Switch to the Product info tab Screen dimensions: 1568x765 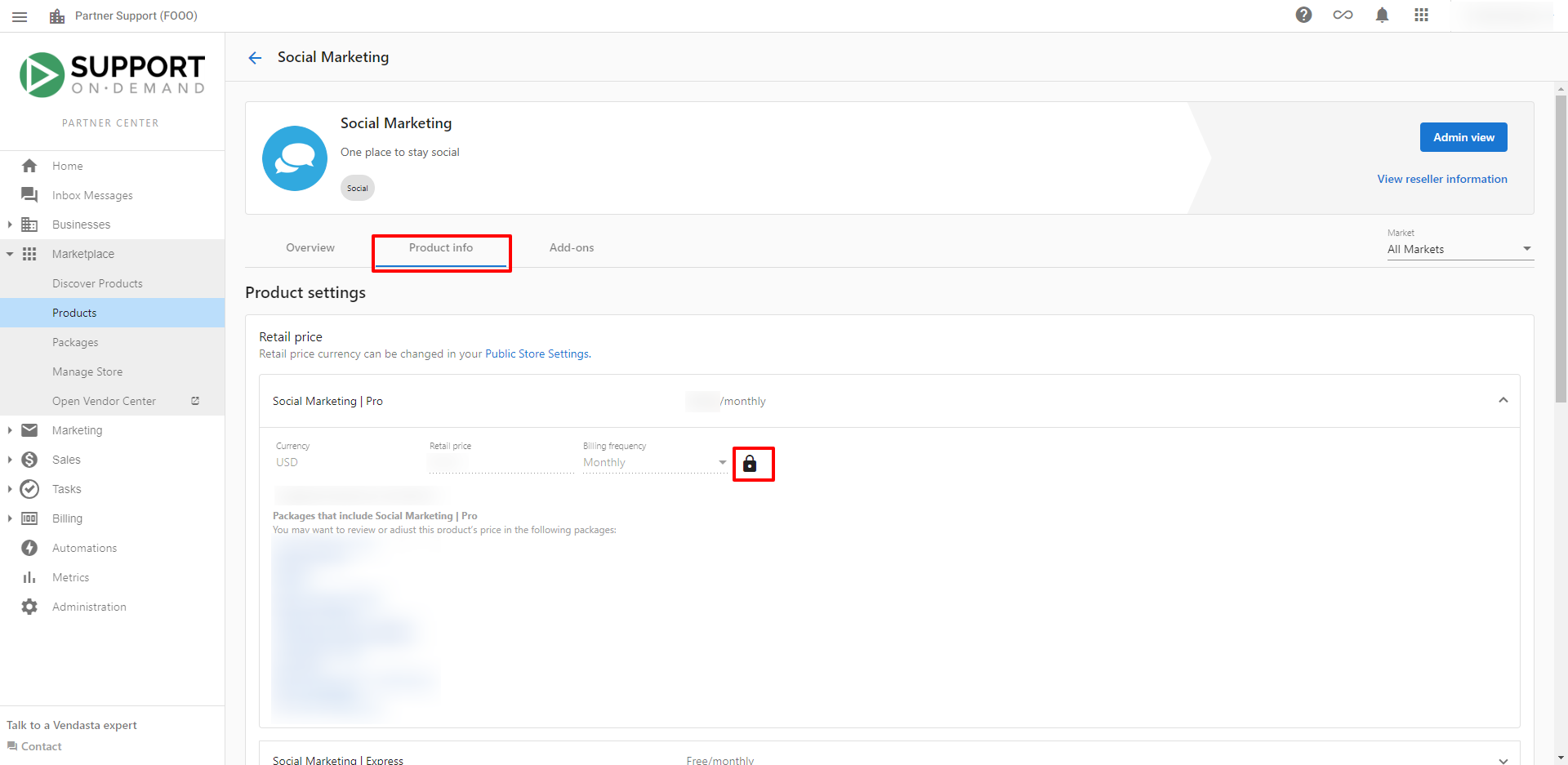(441, 247)
